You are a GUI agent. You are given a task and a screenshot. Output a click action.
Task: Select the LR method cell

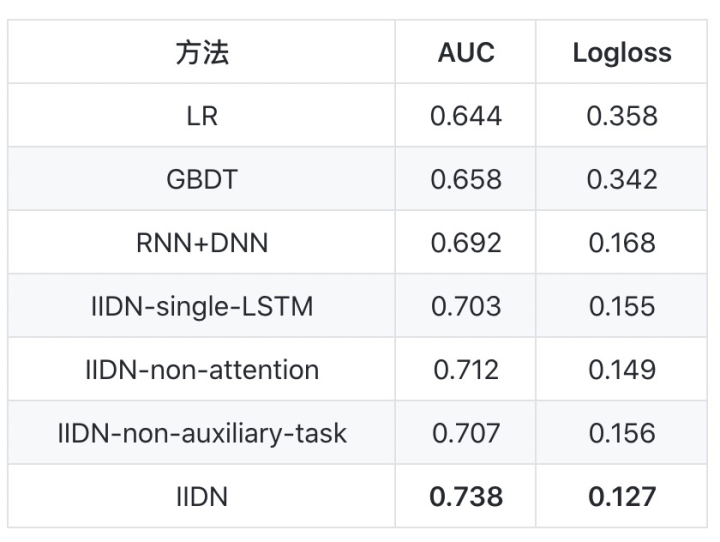(202, 116)
